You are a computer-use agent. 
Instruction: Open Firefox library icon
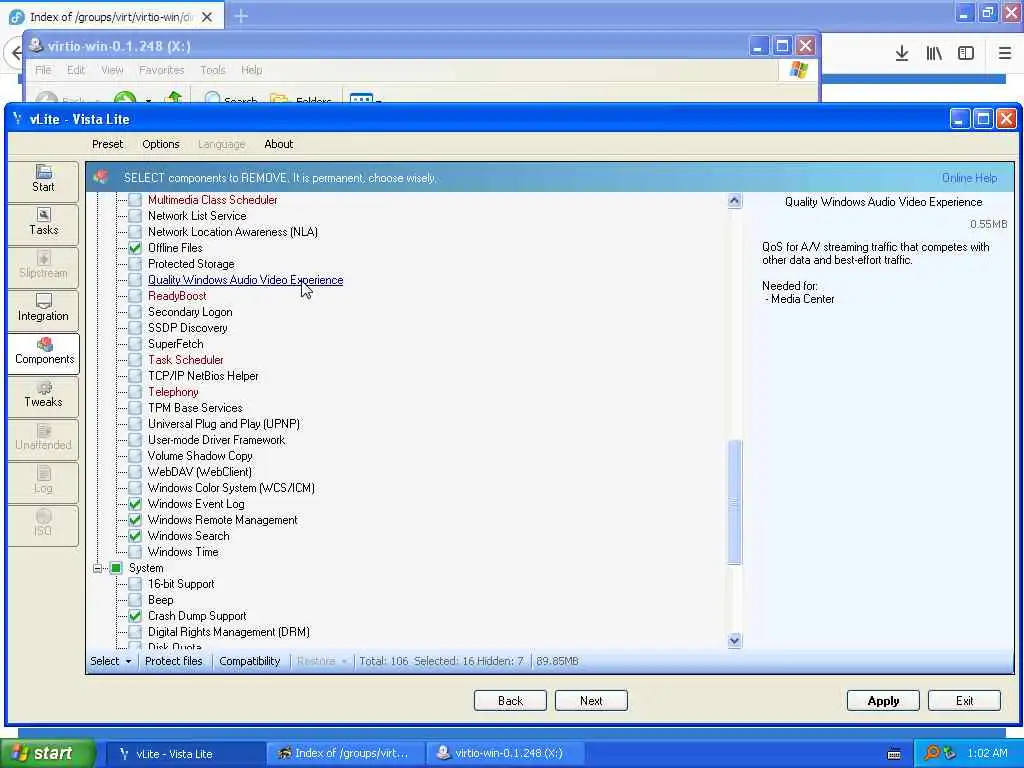[x=934, y=53]
